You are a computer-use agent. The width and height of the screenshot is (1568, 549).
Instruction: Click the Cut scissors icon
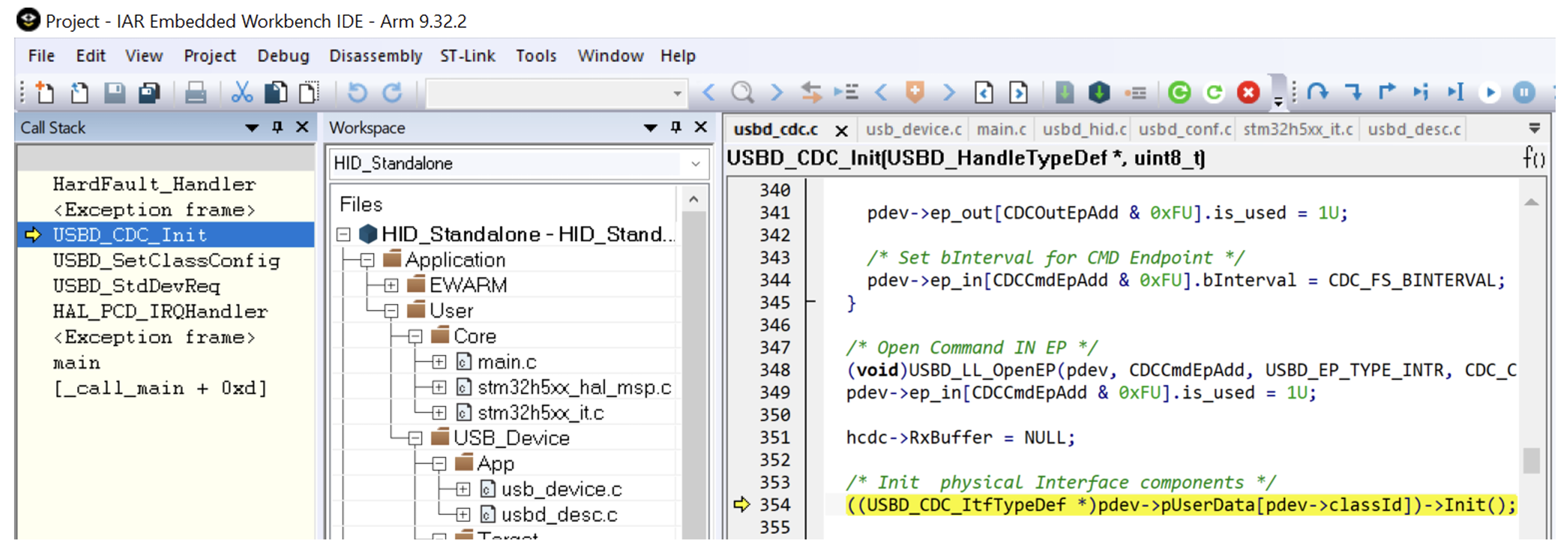click(x=241, y=92)
